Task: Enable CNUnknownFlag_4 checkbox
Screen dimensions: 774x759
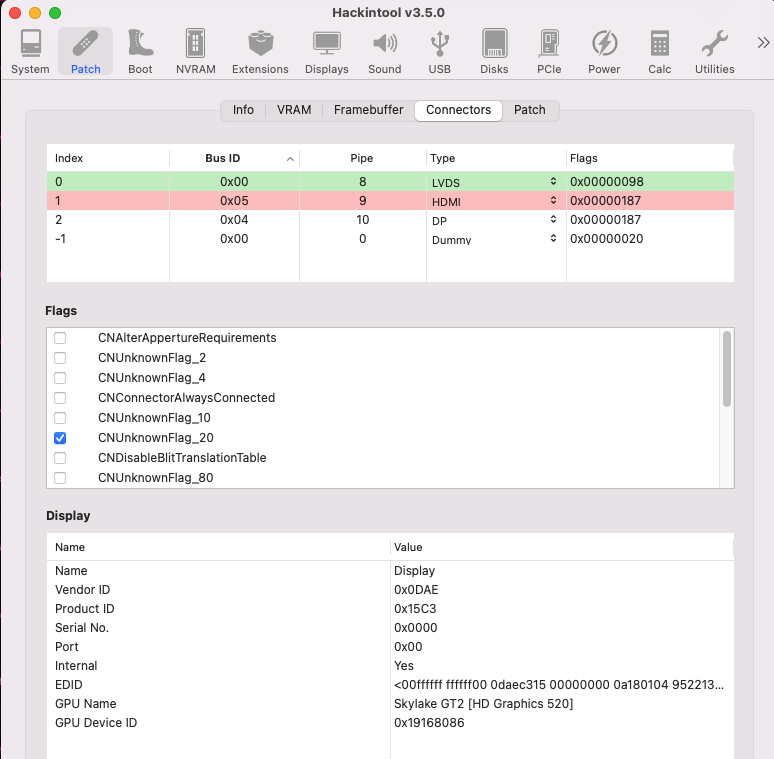Action: [x=60, y=378]
